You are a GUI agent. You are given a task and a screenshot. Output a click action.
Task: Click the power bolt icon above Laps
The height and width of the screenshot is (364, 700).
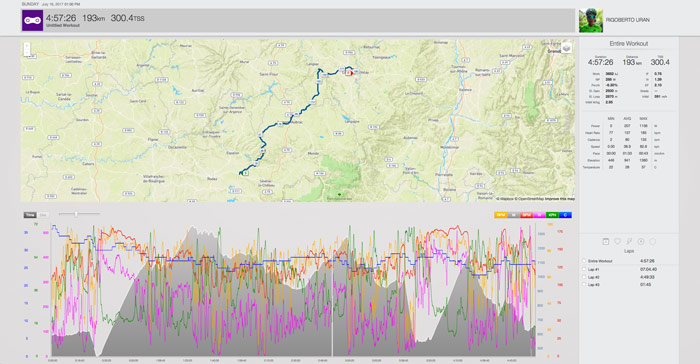(x=629, y=242)
